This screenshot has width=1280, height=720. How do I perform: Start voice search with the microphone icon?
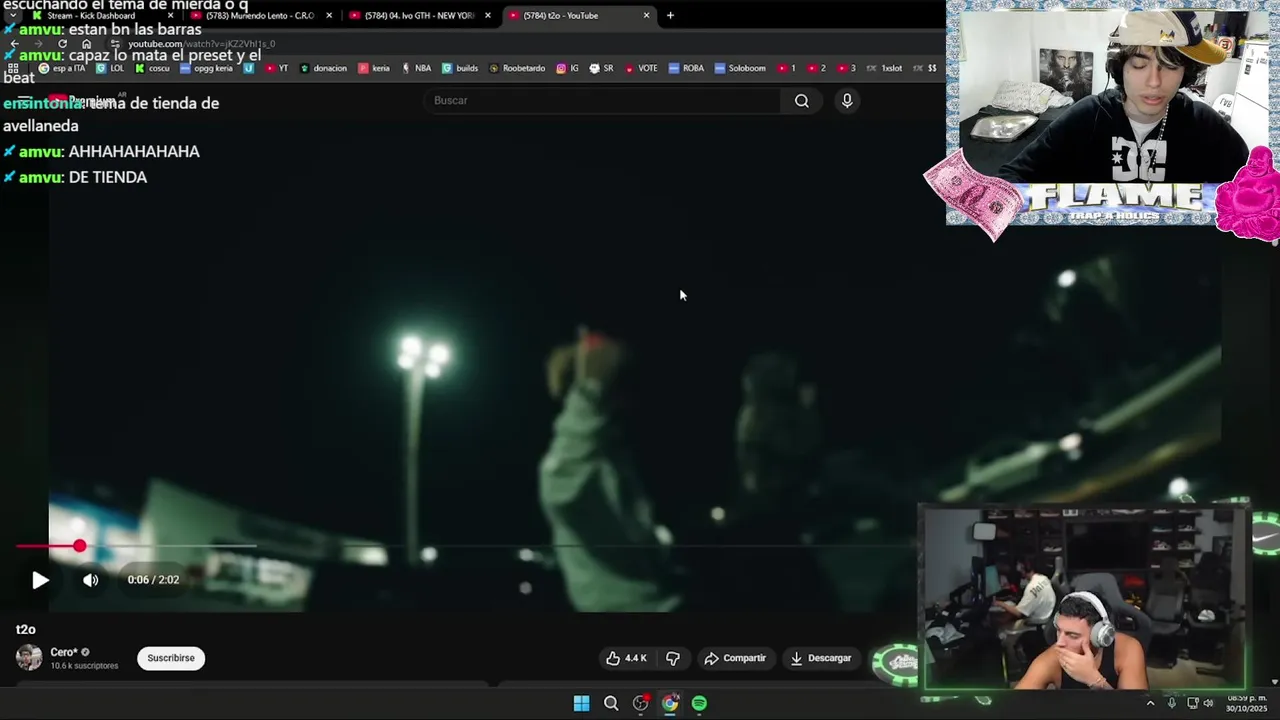[847, 100]
